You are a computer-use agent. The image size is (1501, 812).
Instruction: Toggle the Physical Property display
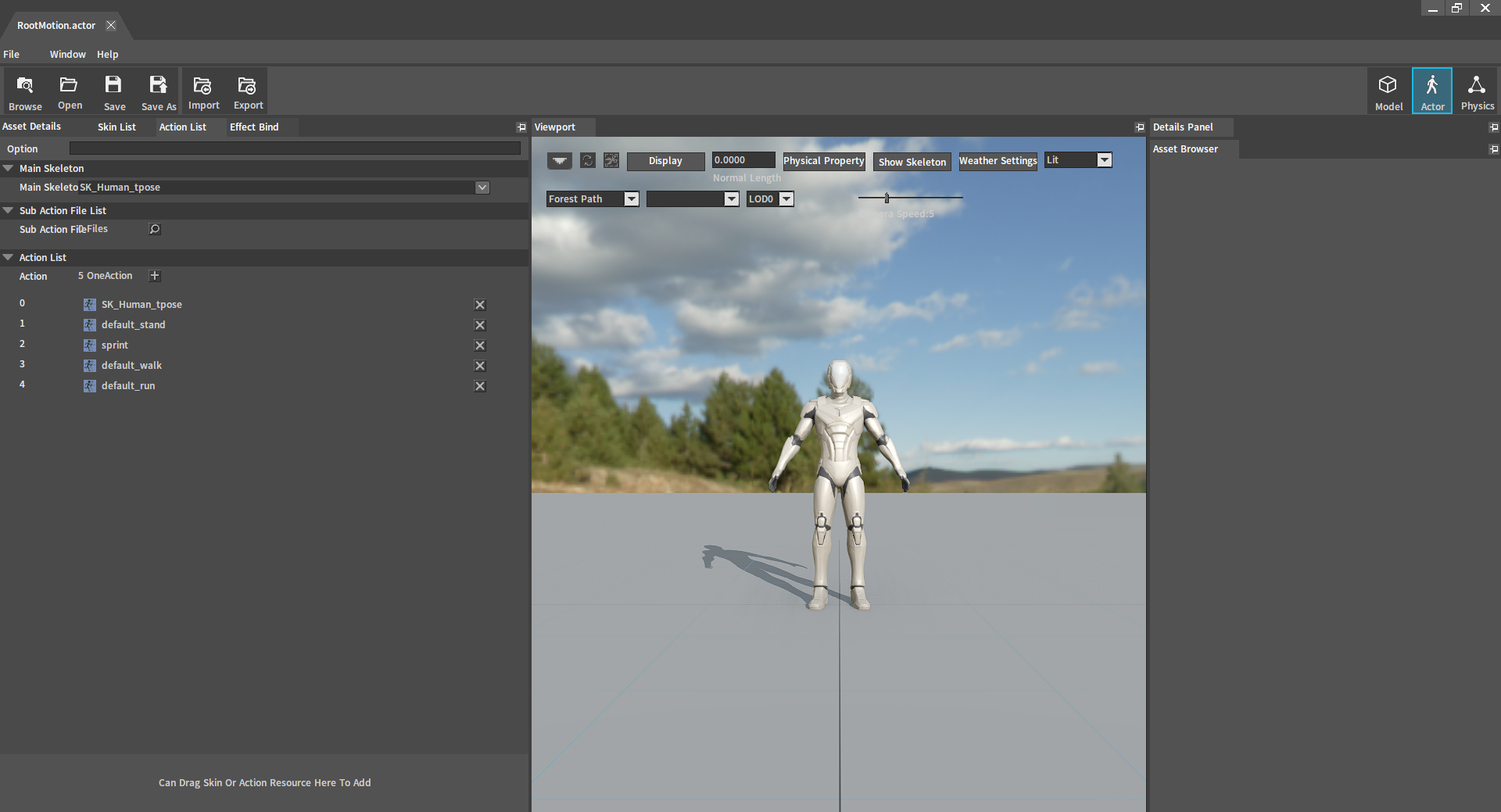823,160
